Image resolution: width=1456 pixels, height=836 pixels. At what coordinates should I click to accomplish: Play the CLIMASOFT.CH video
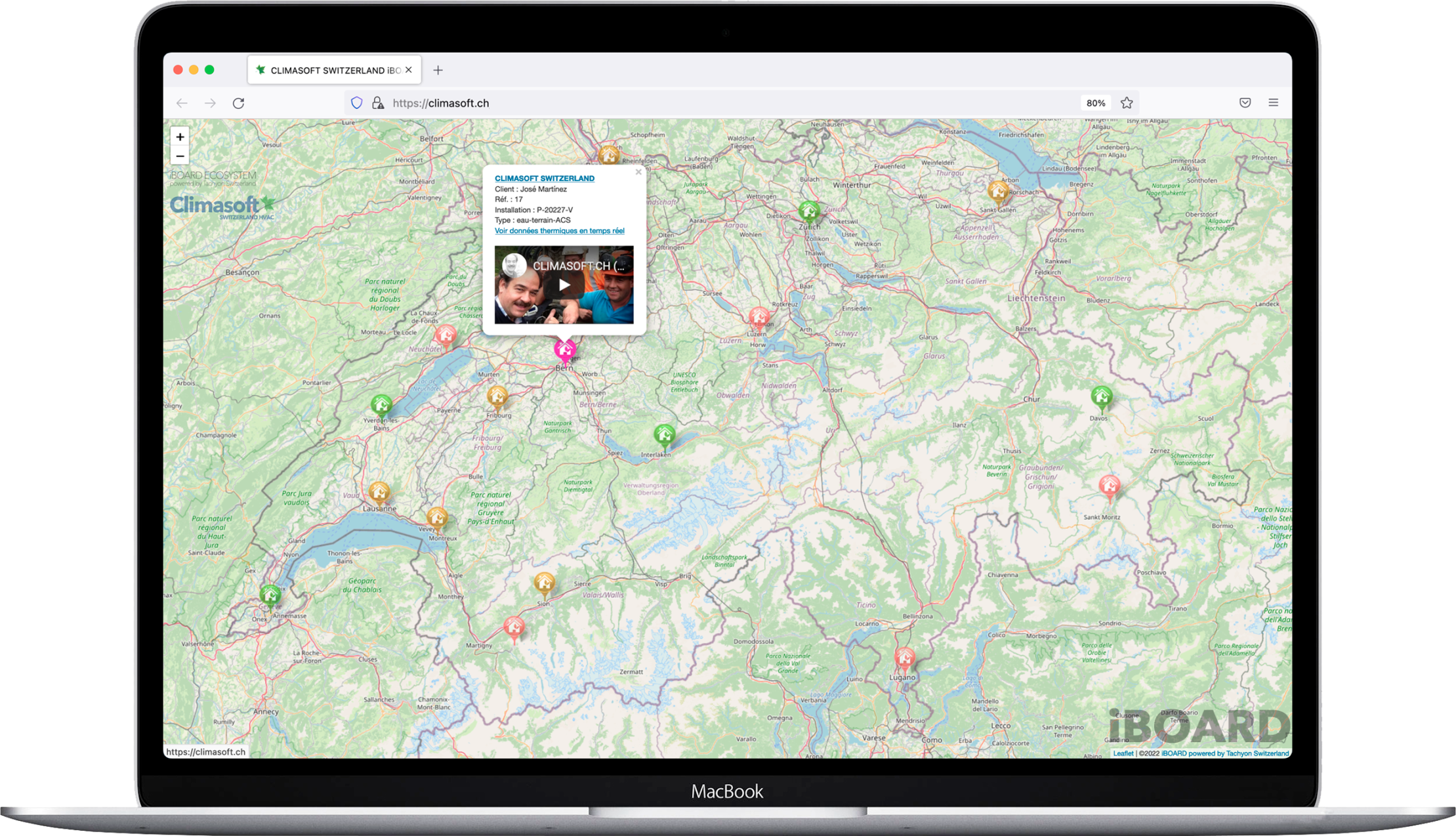click(564, 285)
